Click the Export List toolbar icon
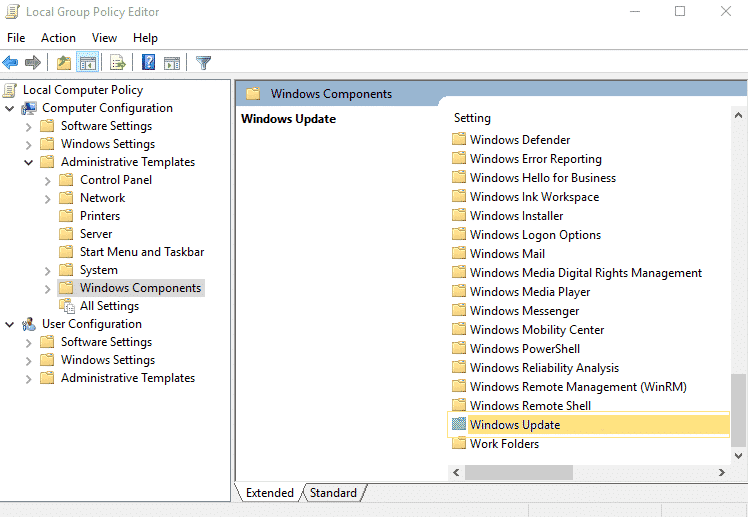748x517 pixels. (x=118, y=63)
